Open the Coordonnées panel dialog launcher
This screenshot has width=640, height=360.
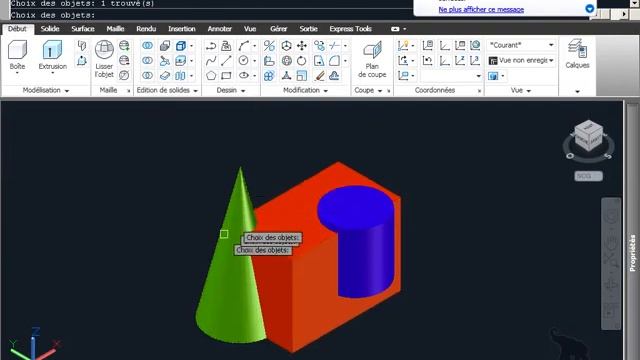point(480,91)
